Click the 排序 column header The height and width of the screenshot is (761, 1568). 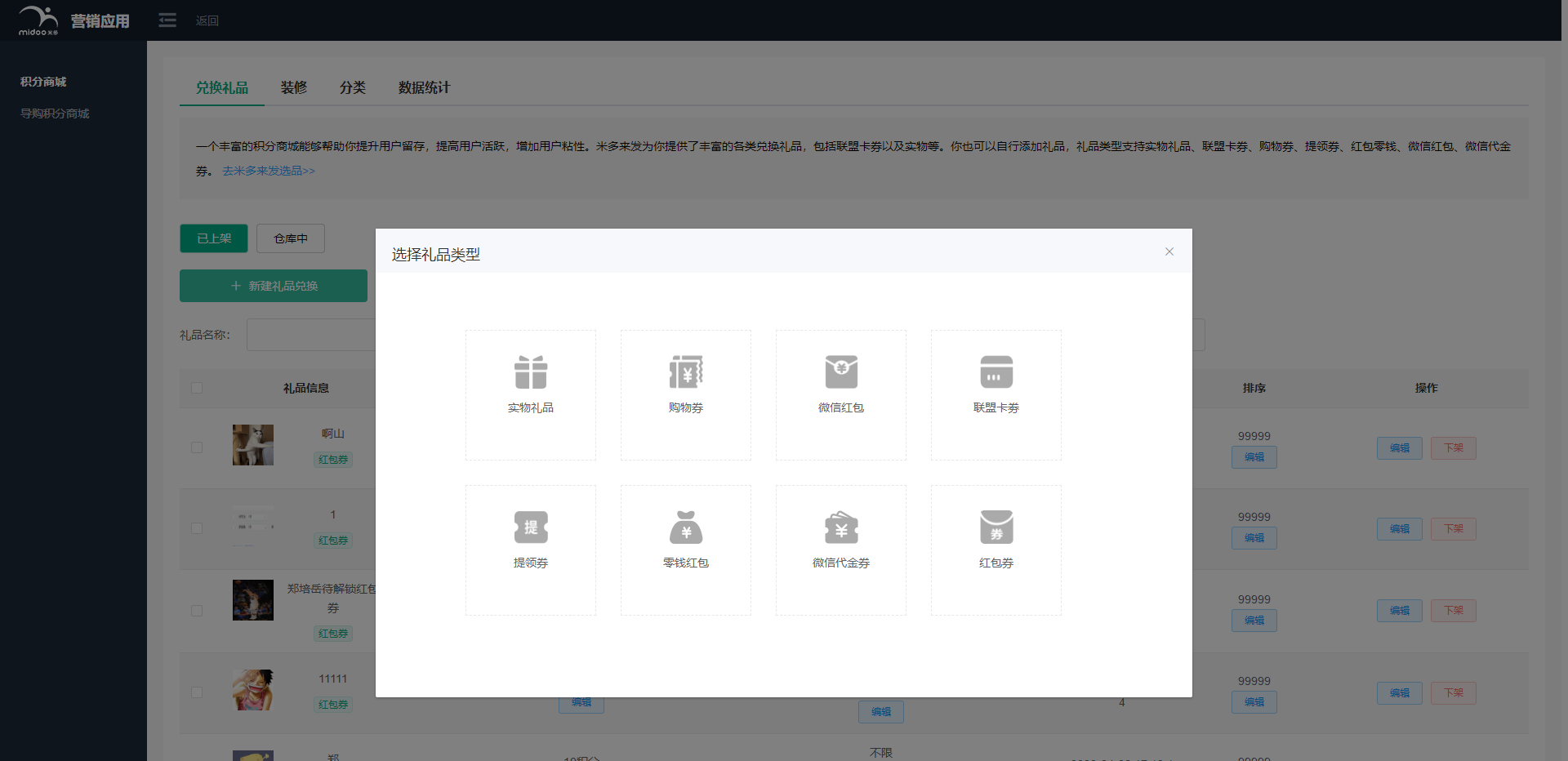tap(1254, 388)
